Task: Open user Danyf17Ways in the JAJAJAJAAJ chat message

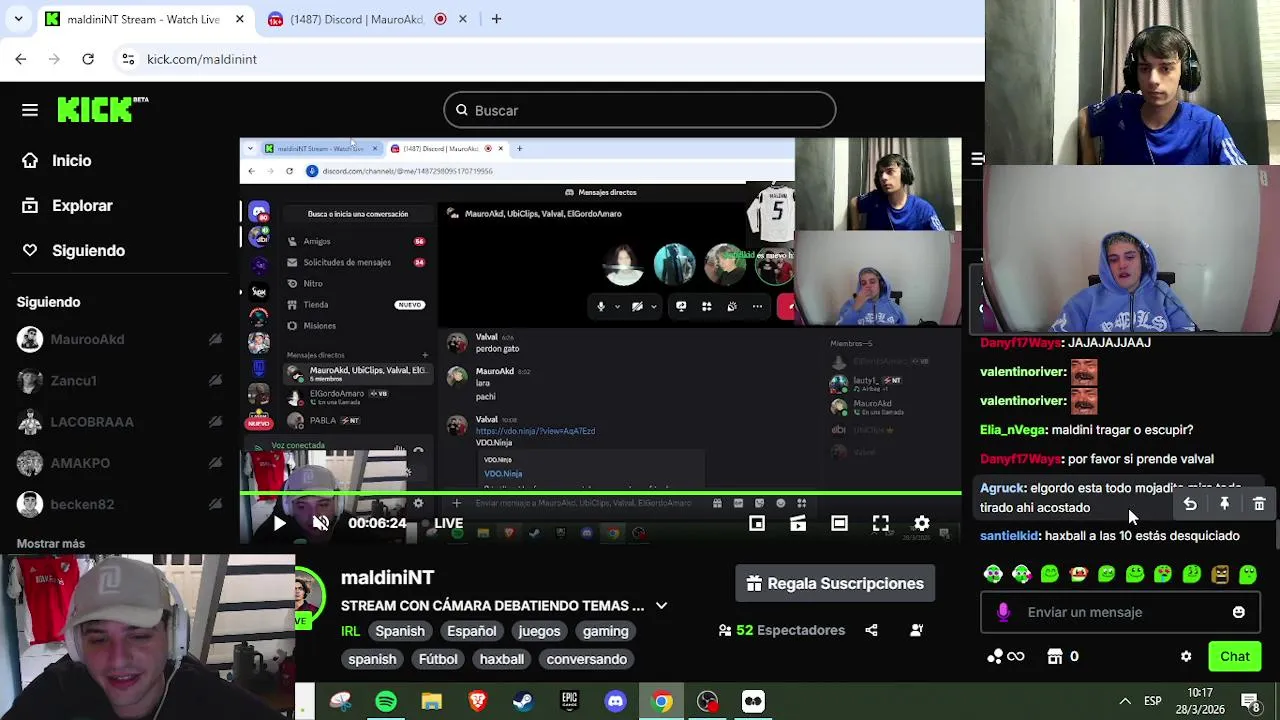Action: click(x=1020, y=342)
